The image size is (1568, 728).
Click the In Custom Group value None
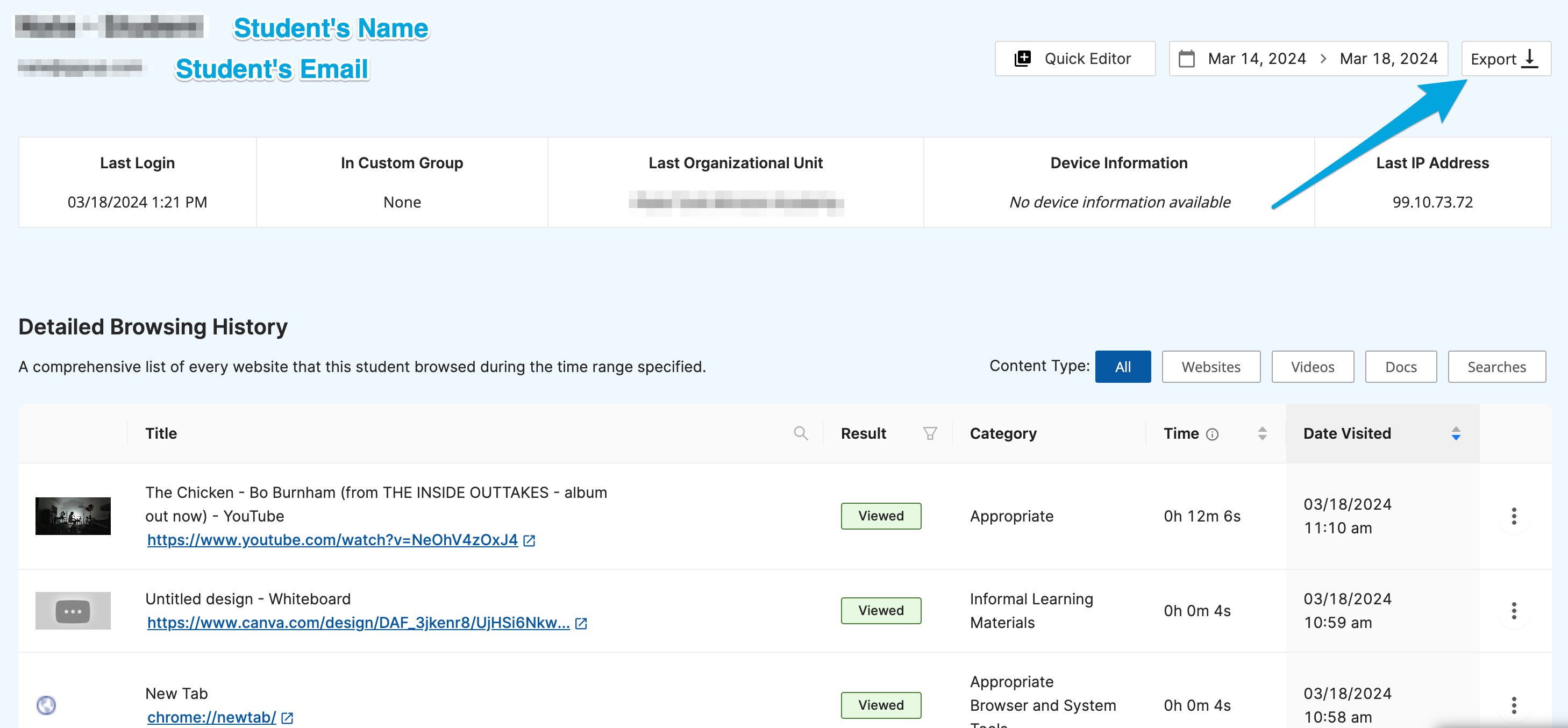402,202
